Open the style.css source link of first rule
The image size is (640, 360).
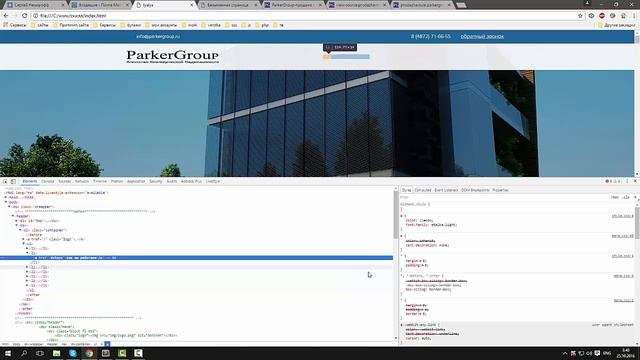[x=623, y=216]
